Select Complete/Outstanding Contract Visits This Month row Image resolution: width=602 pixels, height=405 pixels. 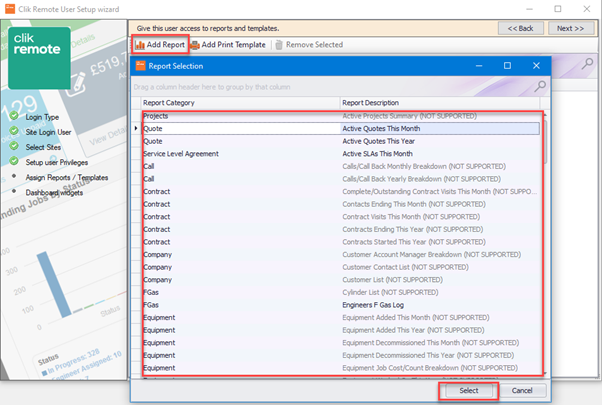click(341, 192)
